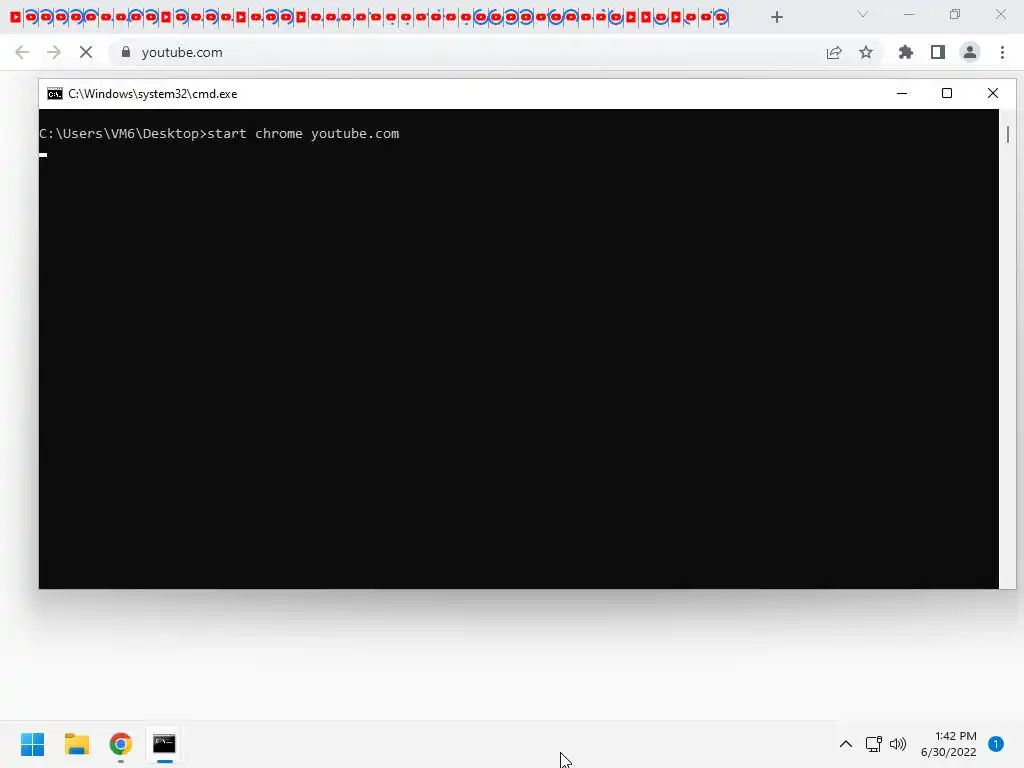
Task: Go back in Chrome history
Action: (22, 52)
